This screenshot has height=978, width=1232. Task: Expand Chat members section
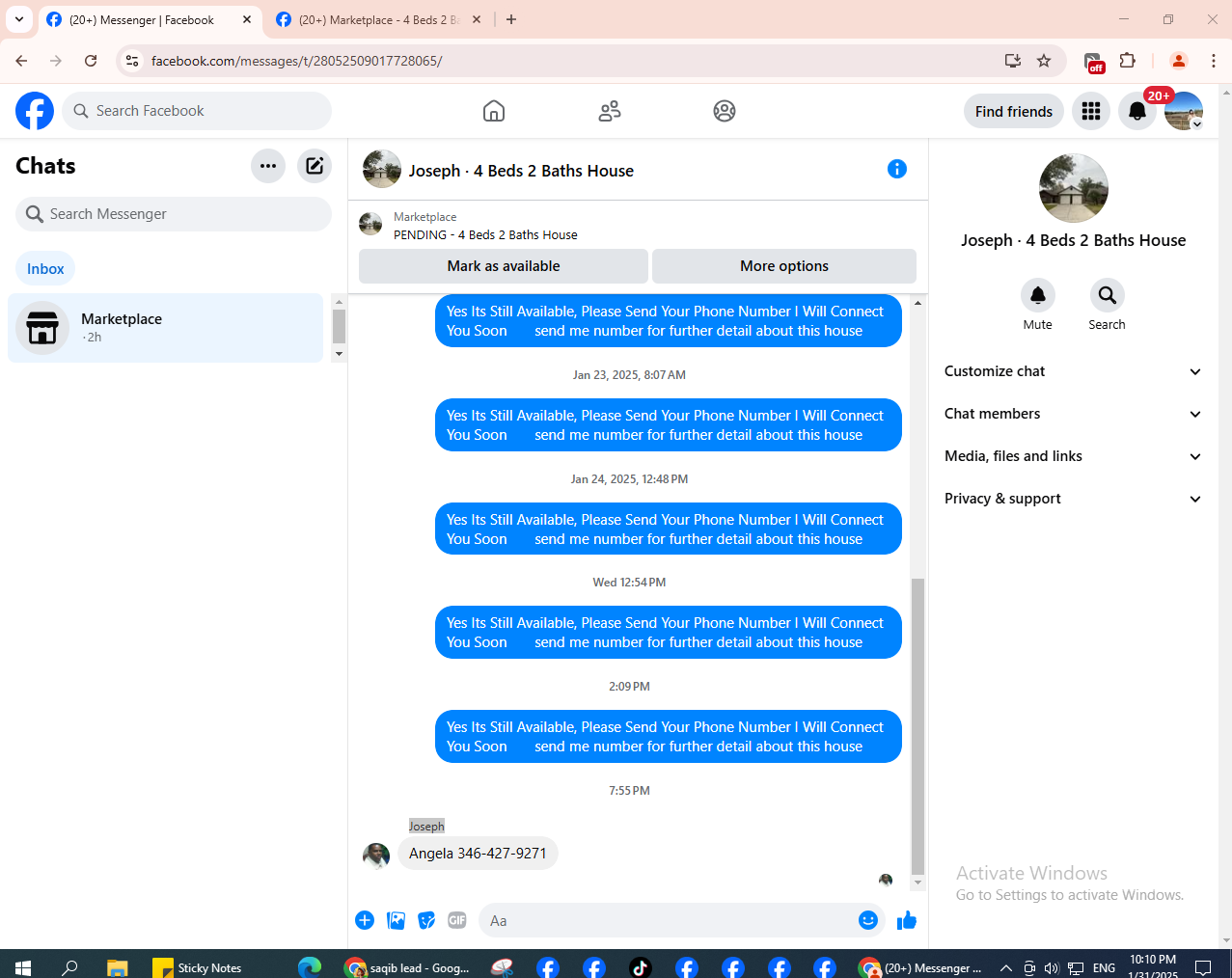pos(1073,414)
